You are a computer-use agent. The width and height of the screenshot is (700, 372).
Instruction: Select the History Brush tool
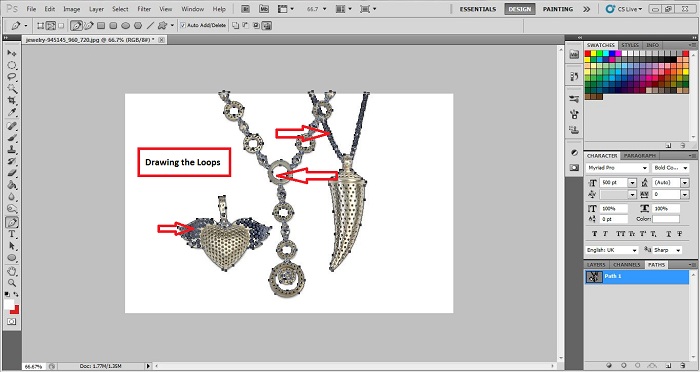pos(12,161)
